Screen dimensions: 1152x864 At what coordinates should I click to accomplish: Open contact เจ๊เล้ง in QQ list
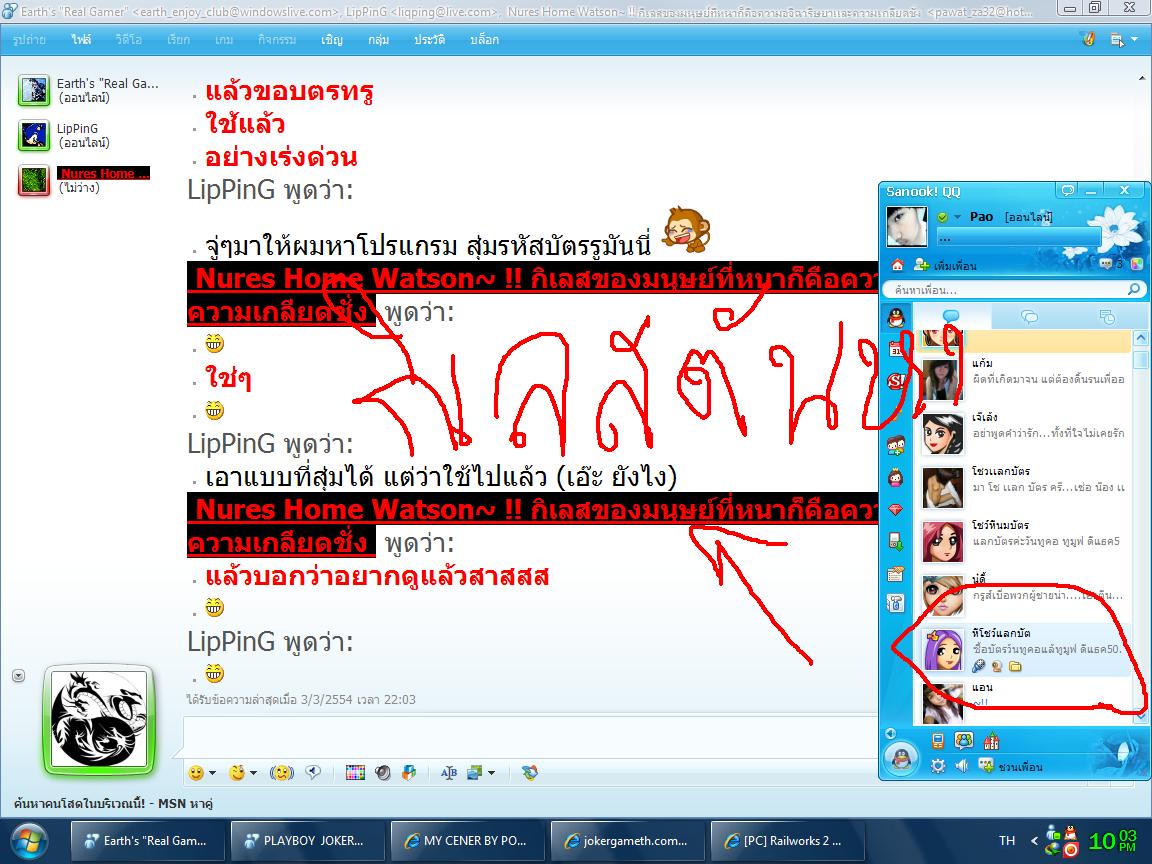1023,433
